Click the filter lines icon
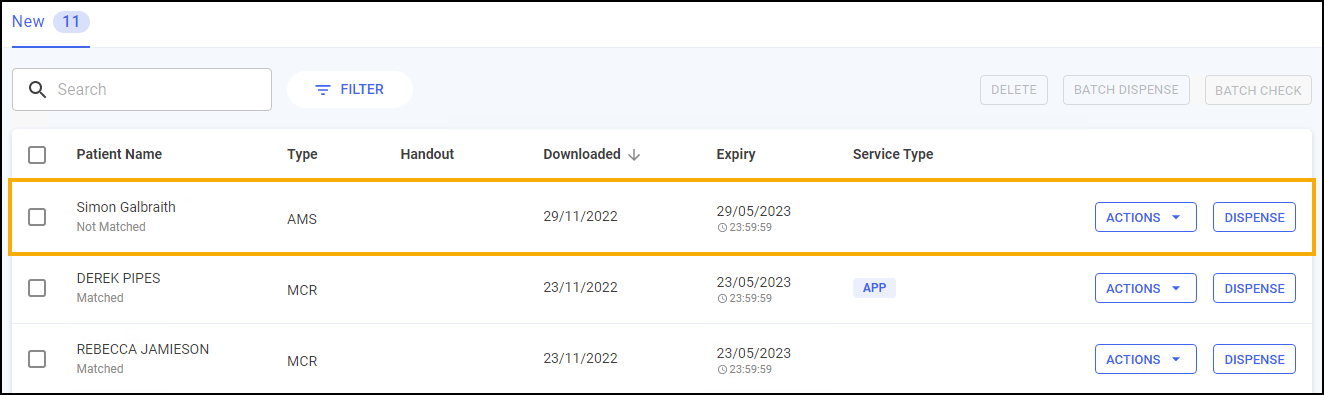This screenshot has height=395, width=1324. pyautogui.click(x=323, y=90)
